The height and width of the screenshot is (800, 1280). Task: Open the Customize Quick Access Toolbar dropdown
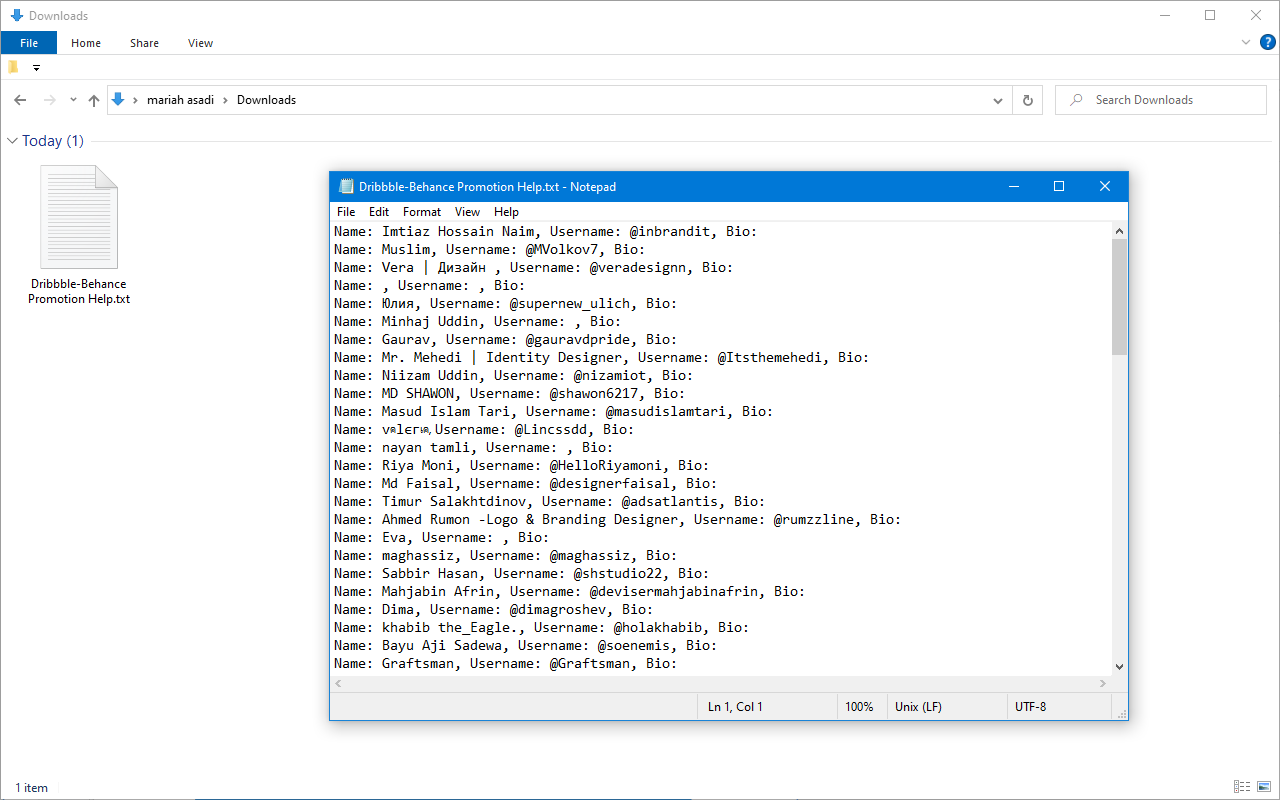(x=37, y=68)
